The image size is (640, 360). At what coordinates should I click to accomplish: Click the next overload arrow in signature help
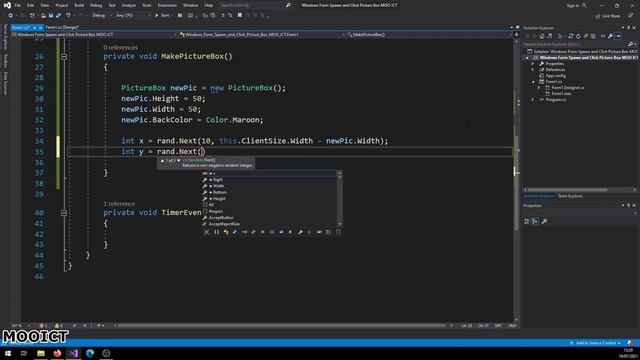click(x=179, y=160)
